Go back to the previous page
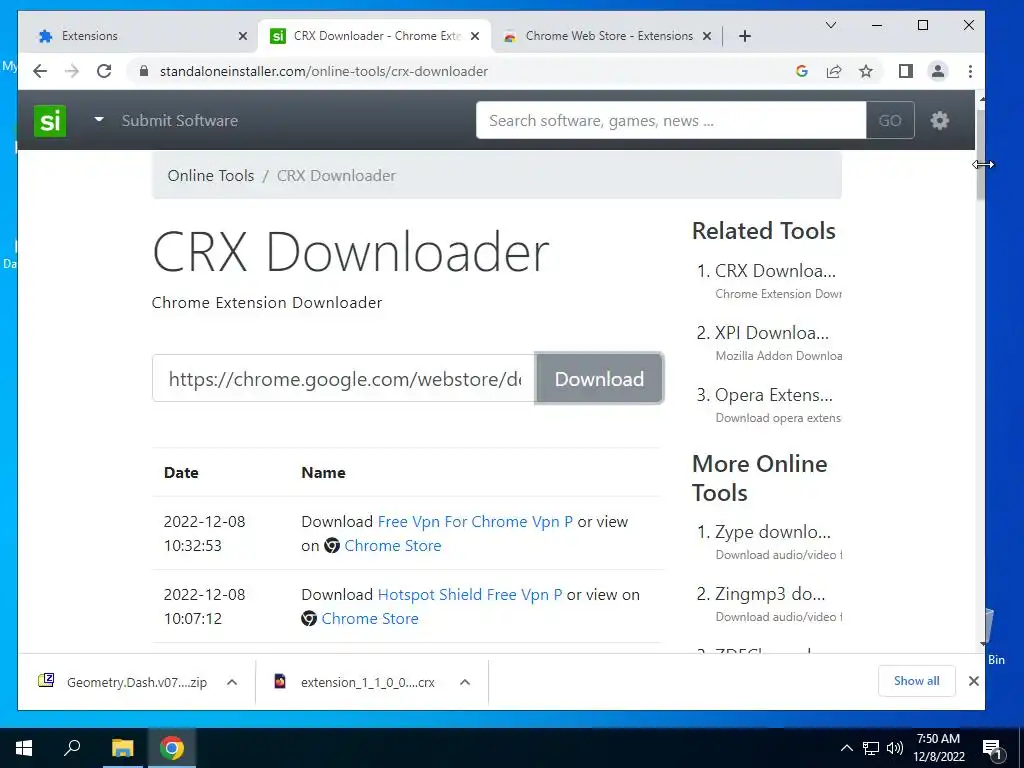Image resolution: width=1024 pixels, height=768 pixels. coord(40,71)
